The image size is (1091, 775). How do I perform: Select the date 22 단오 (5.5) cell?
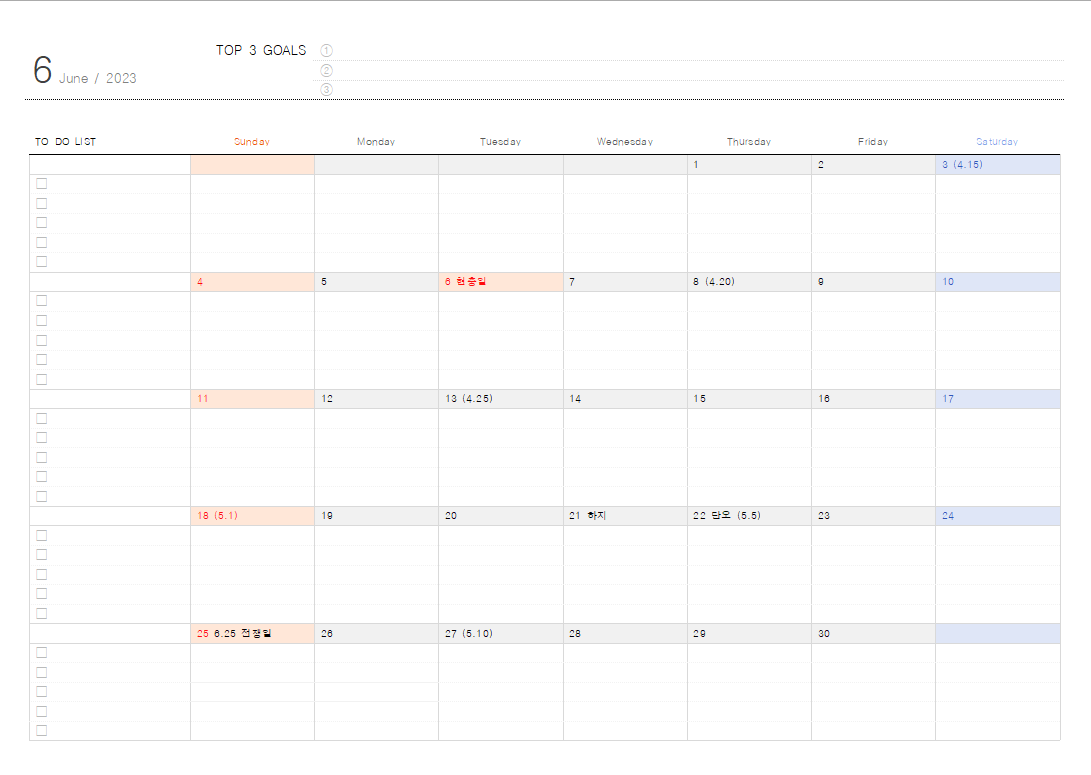749,516
